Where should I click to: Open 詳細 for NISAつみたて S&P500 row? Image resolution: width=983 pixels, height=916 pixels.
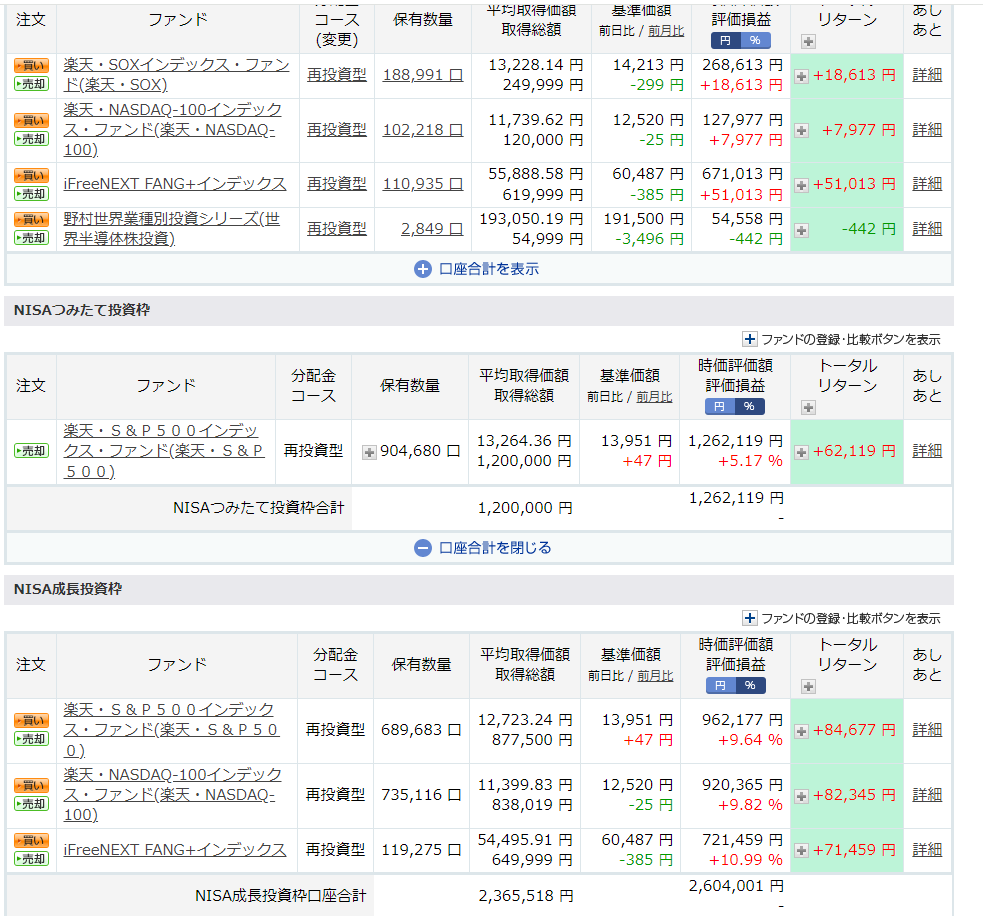click(927, 451)
